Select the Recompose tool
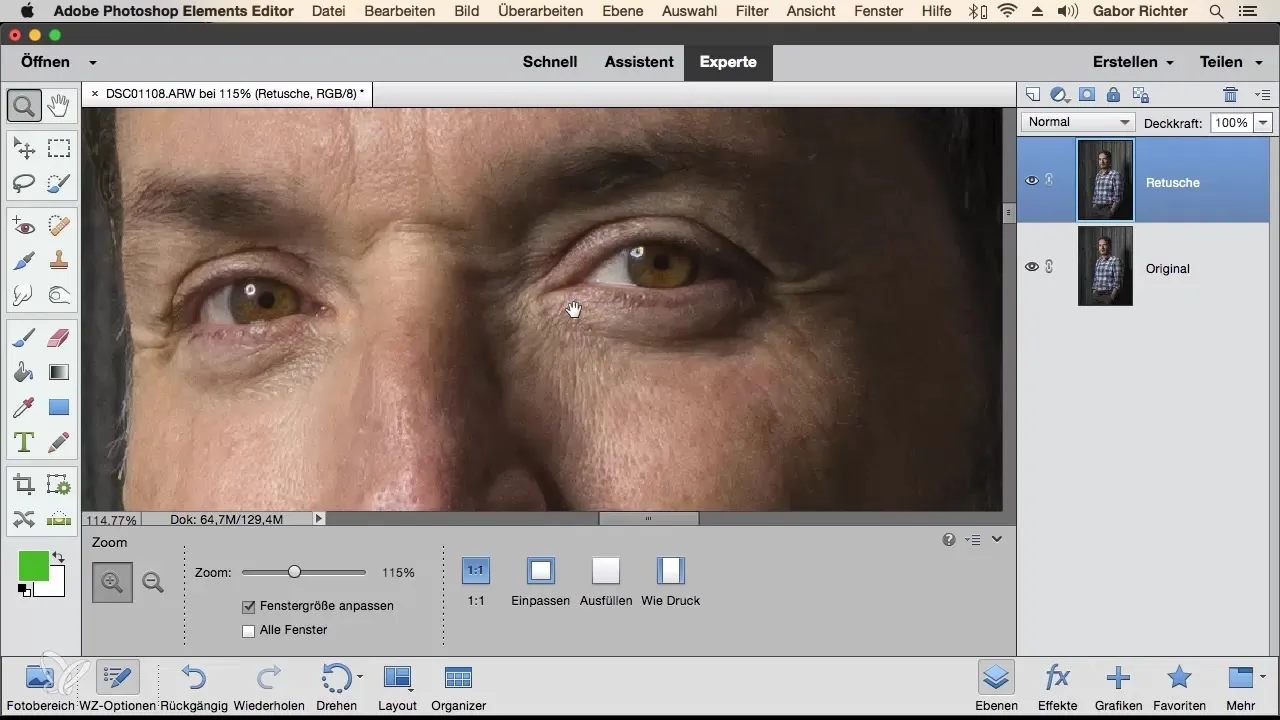Screen dimensions: 1280x720 pyautogui.click(x=59, y=485)
